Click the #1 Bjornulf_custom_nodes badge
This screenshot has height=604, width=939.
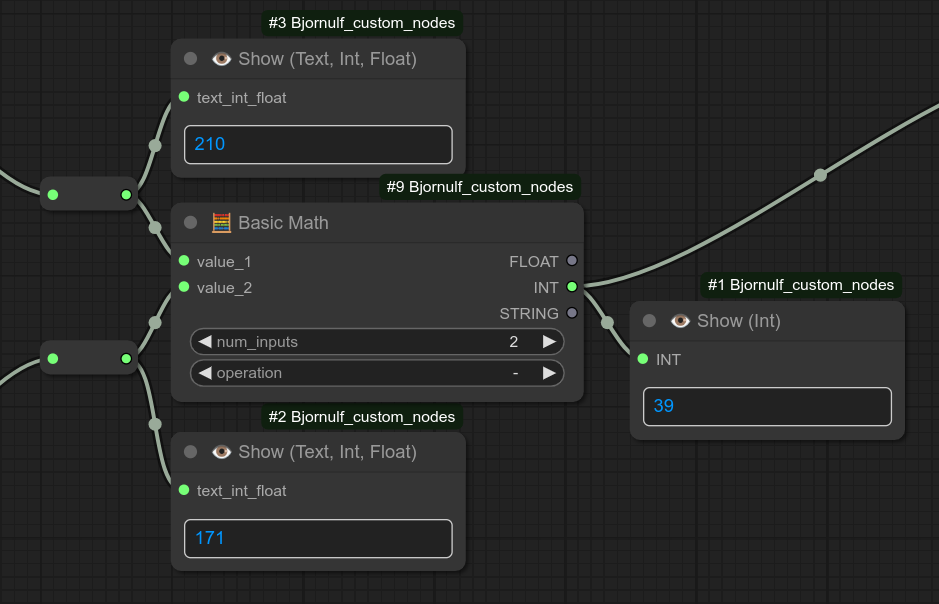point(801,285)
